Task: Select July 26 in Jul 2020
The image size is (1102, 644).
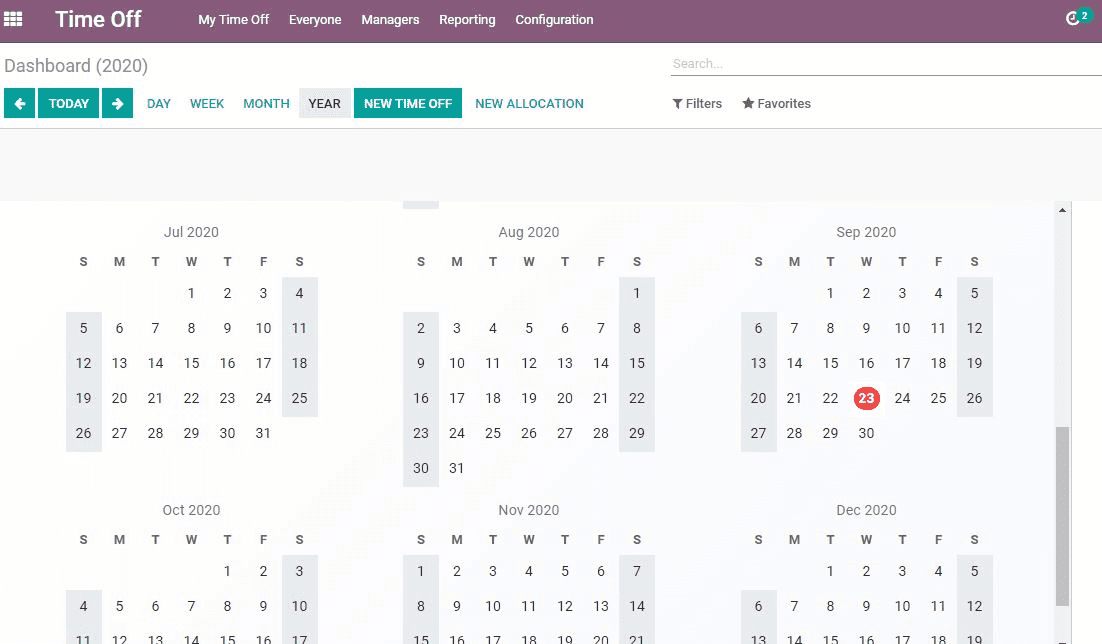Action: tap(84, 433)
